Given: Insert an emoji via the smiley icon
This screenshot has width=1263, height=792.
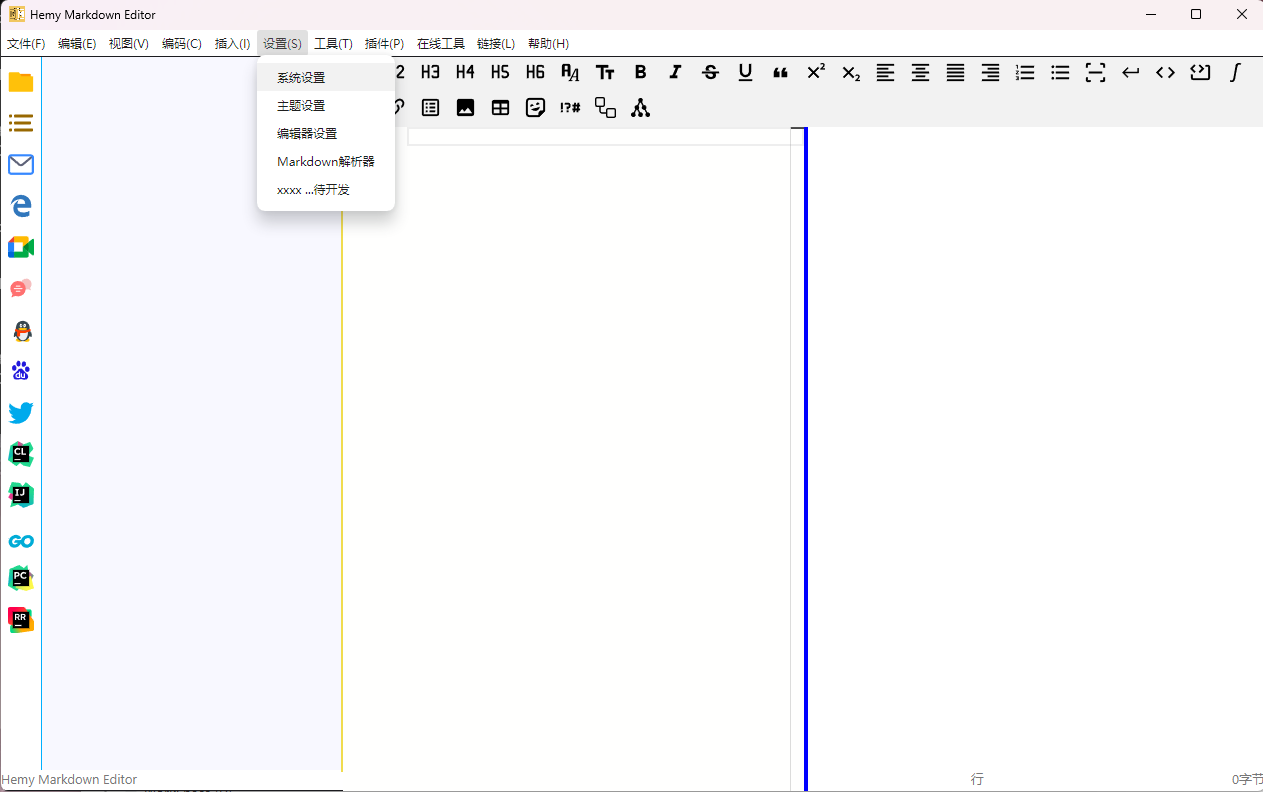Looking at the screenshot, I should click(535, 108).
